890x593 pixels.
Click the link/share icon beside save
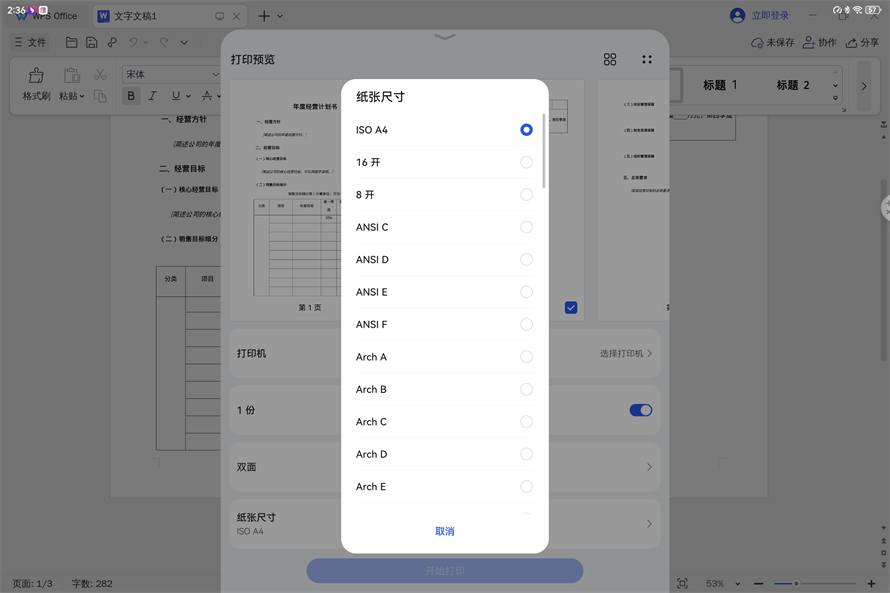click(112, 43)
